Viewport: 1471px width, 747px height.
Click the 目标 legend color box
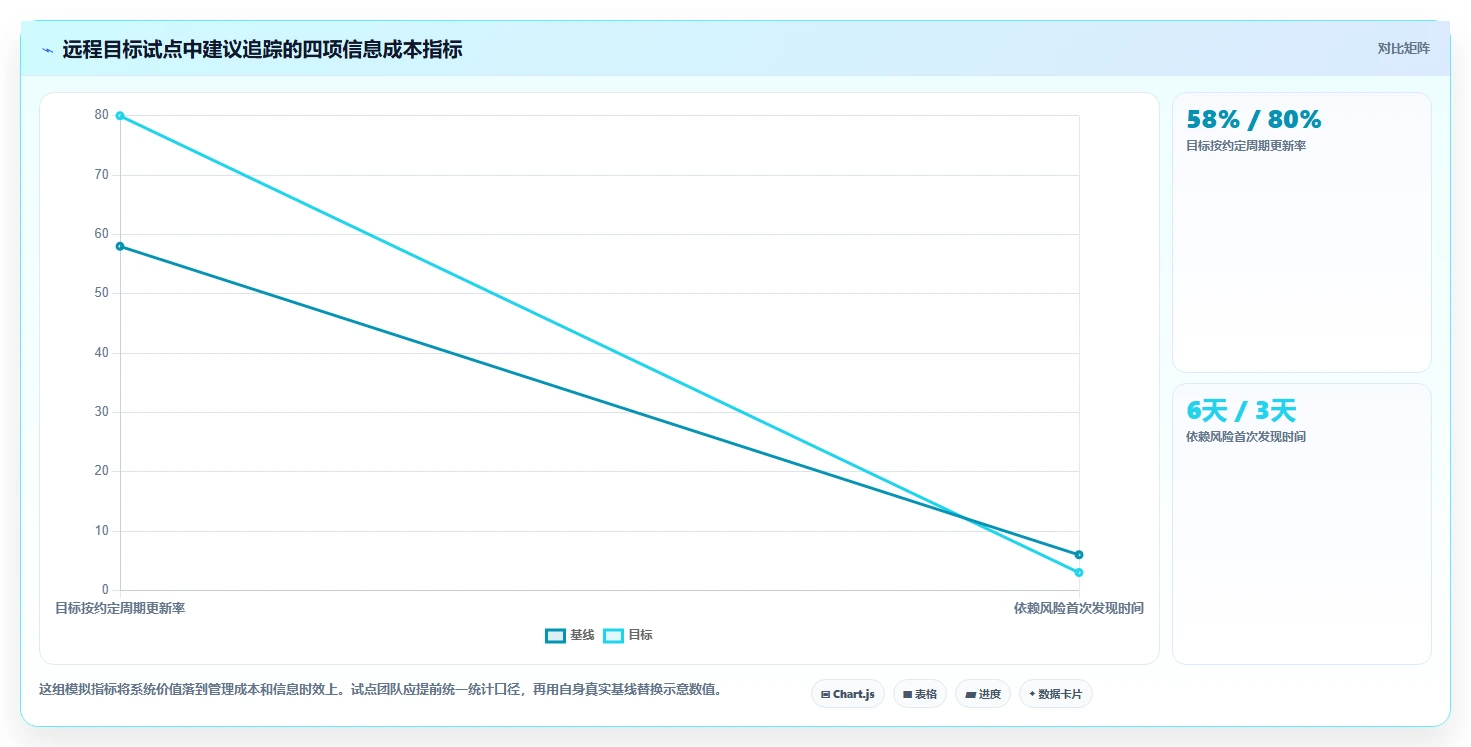tap(613, 636)
